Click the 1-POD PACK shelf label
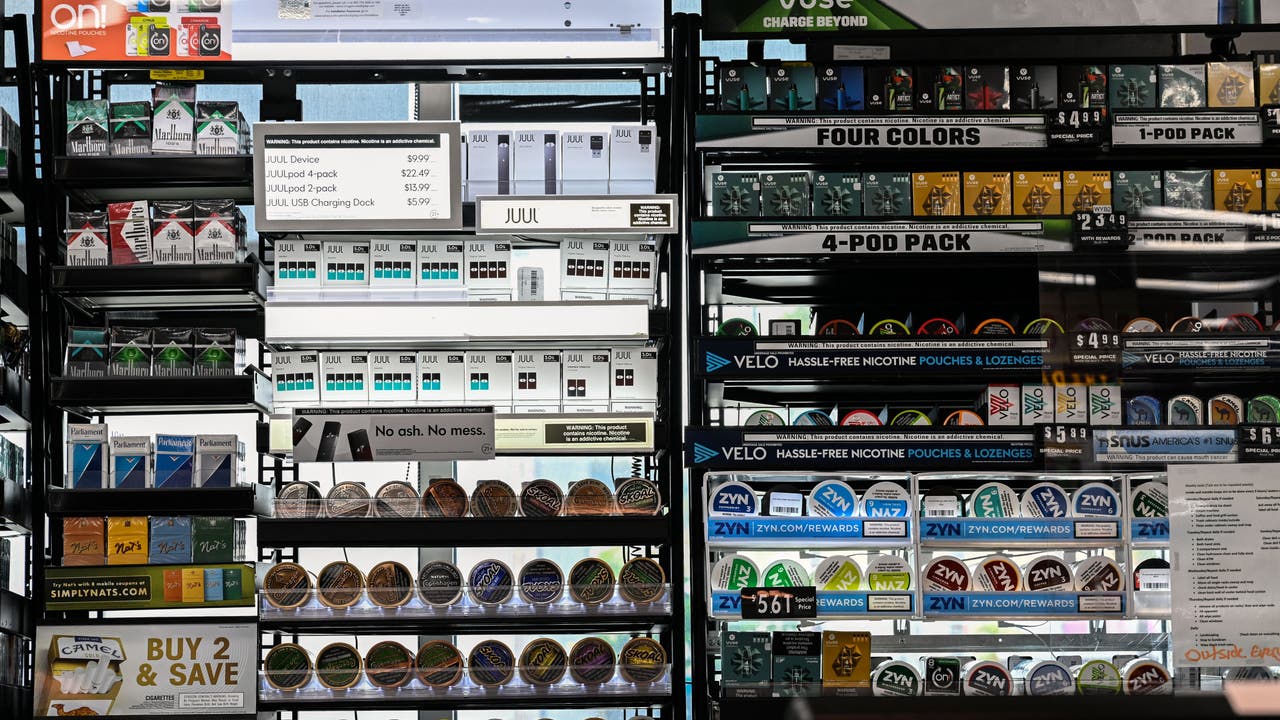This screenshot has height=720, width=1280. tap(1186, 134)
